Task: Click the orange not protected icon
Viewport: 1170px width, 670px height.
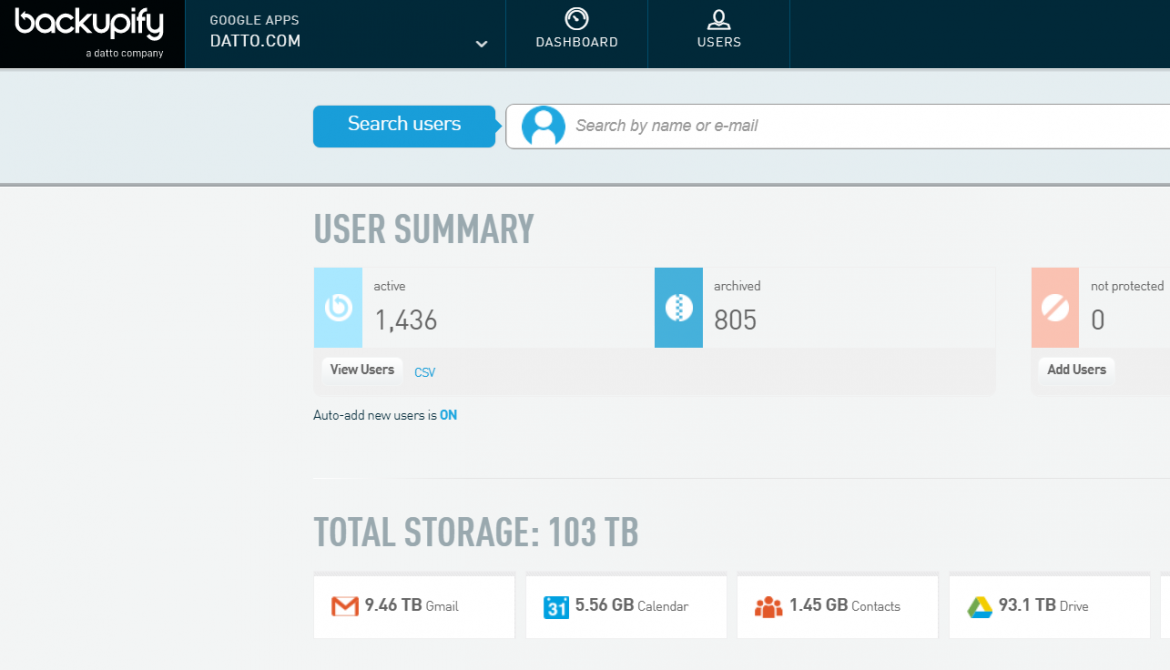Action: coord(1053,308)
